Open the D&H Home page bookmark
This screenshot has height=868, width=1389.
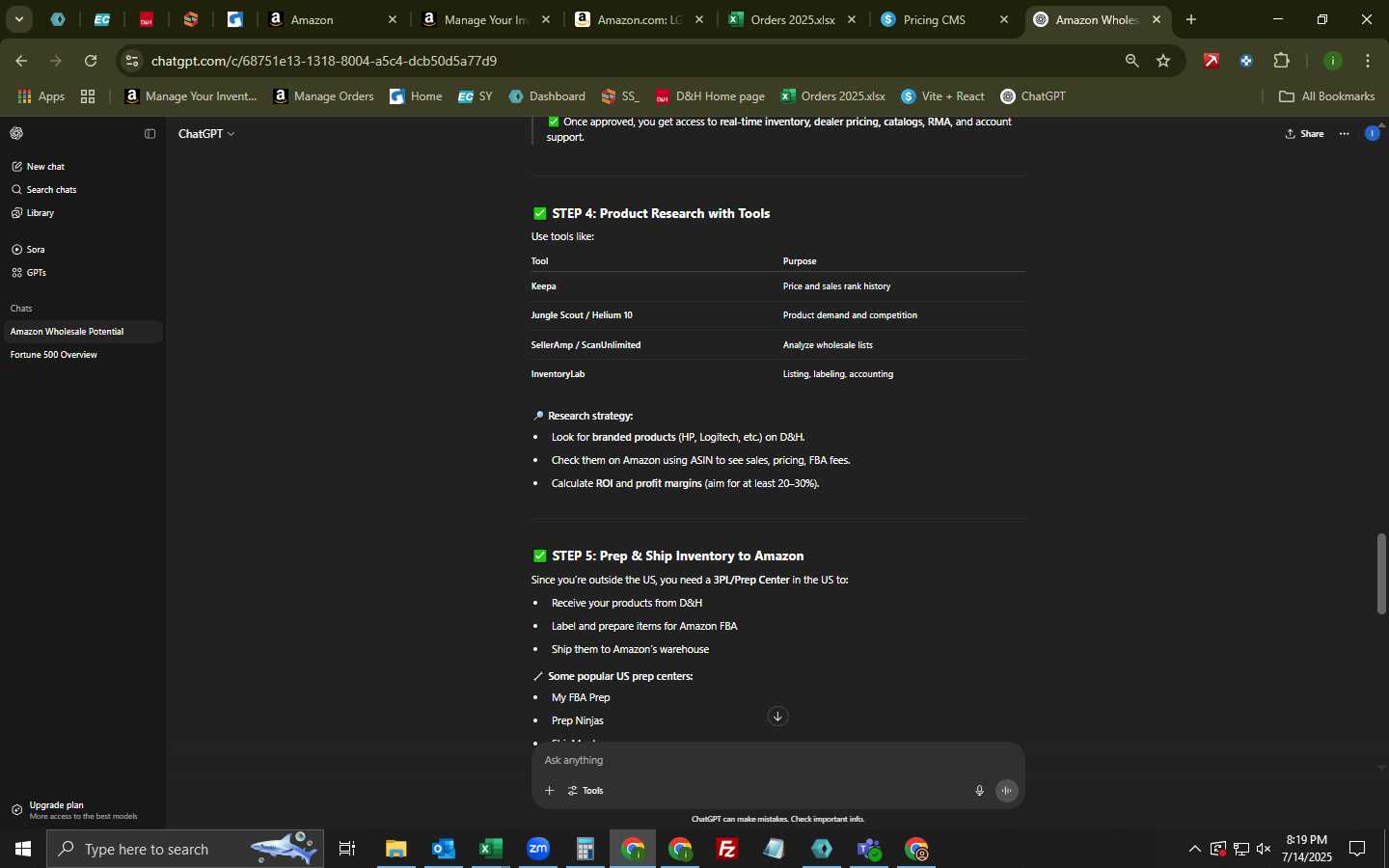(710, 96)
